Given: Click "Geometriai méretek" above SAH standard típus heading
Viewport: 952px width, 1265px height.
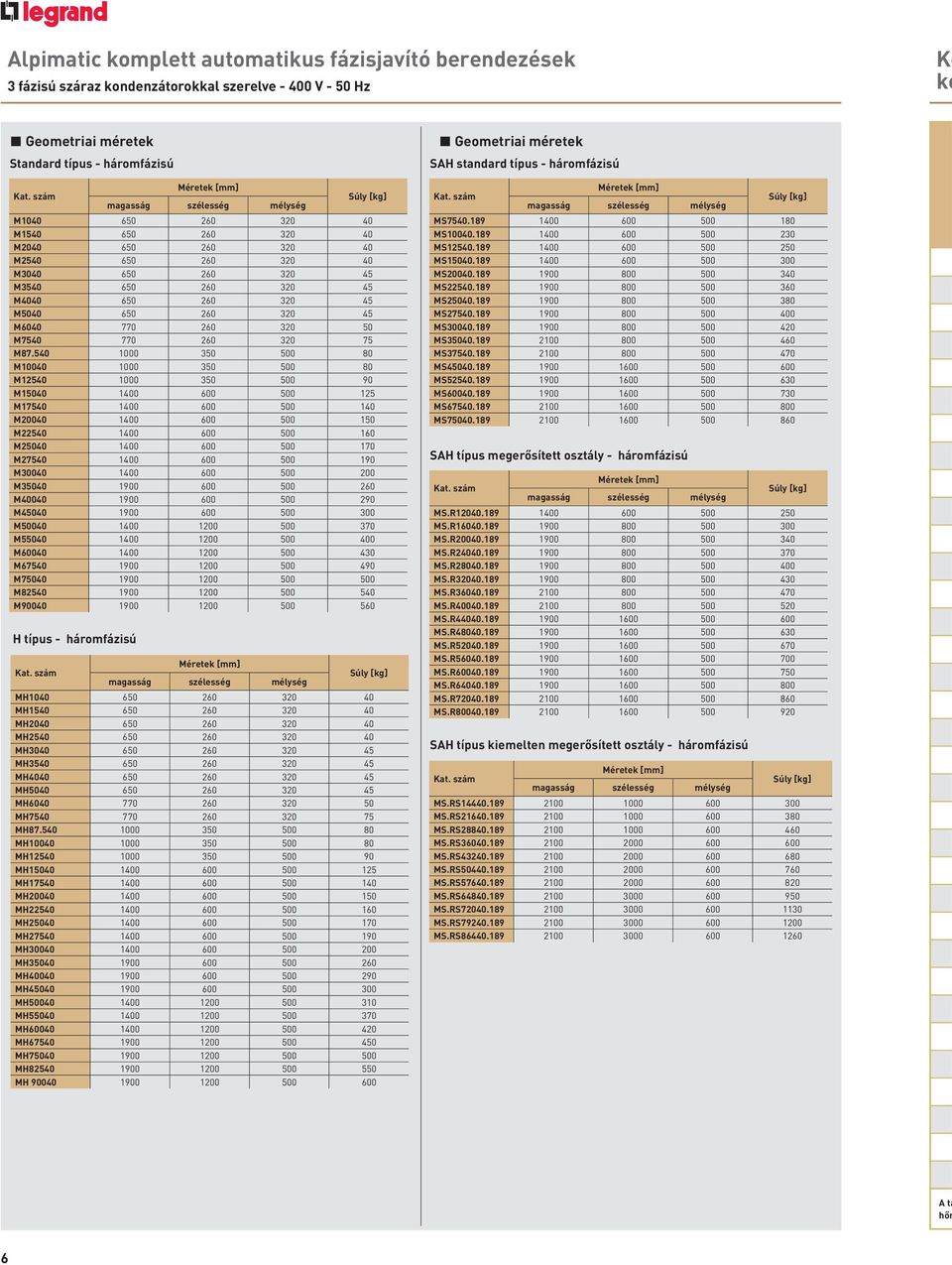Looking at the screenshot, I should pyautogui.click(x=519, y=142).
